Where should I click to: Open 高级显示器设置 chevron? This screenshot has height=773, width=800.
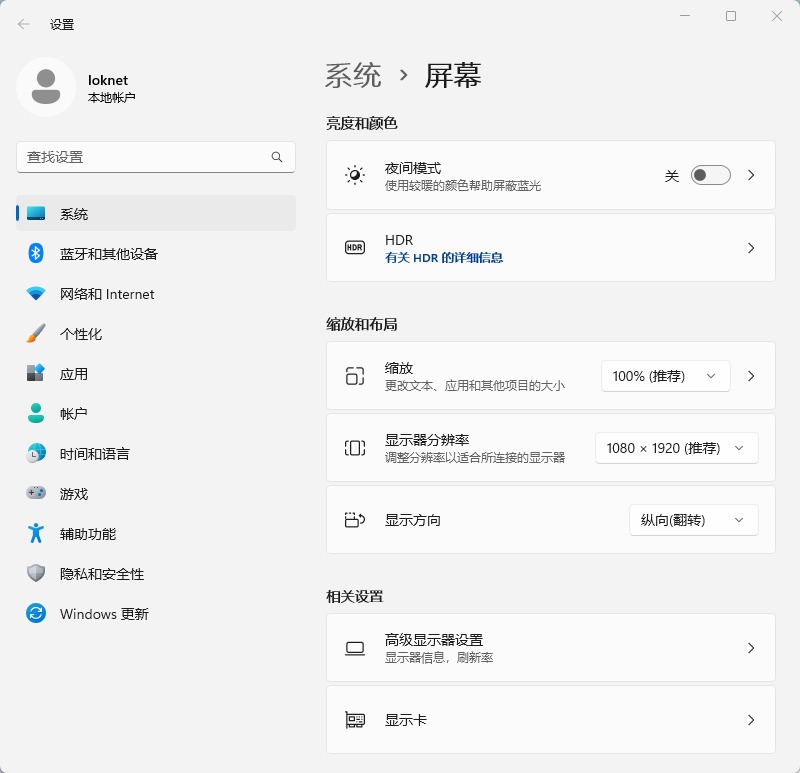(x=751, y=648)
